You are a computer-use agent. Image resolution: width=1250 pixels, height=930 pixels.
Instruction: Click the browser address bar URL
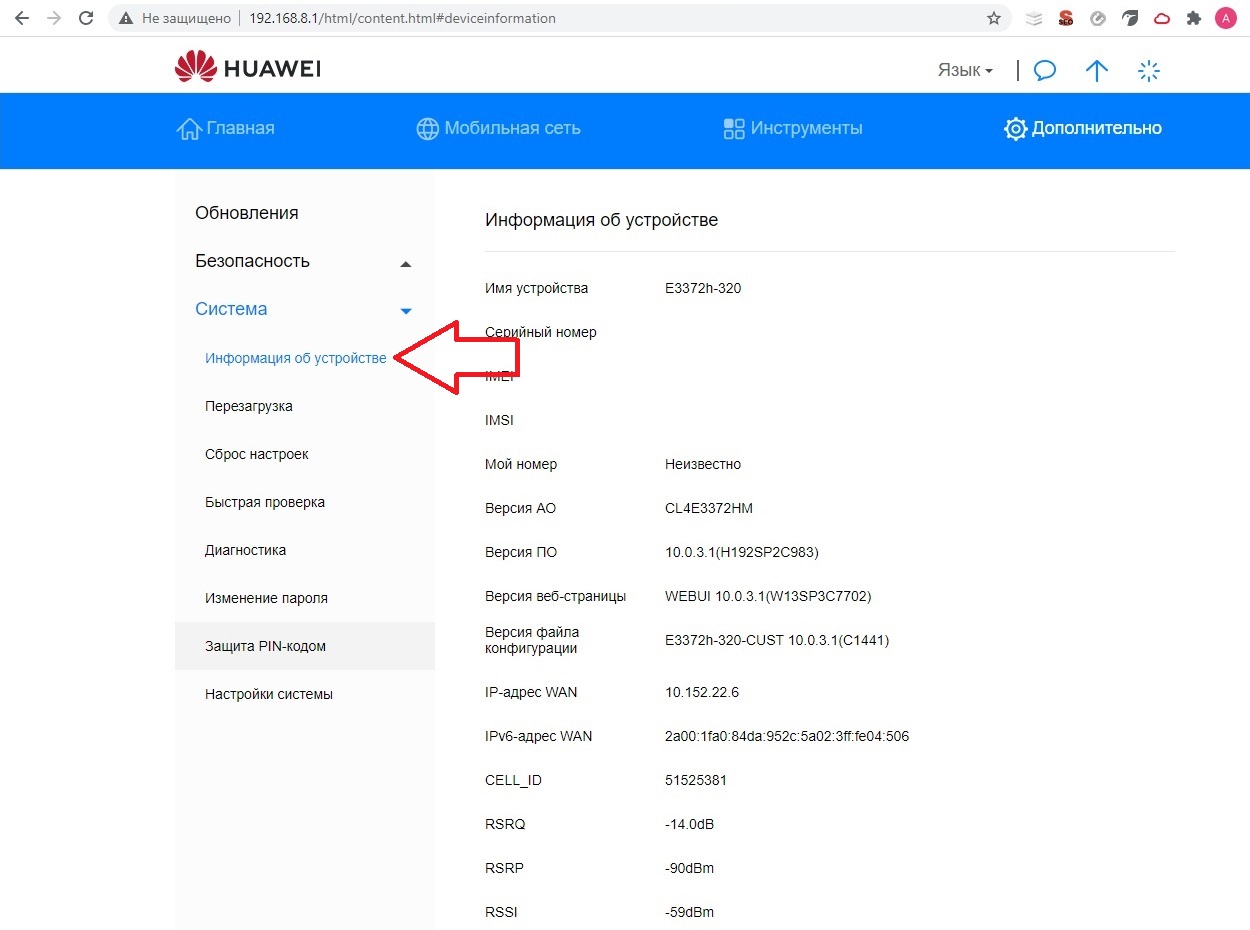pos(402,18)
